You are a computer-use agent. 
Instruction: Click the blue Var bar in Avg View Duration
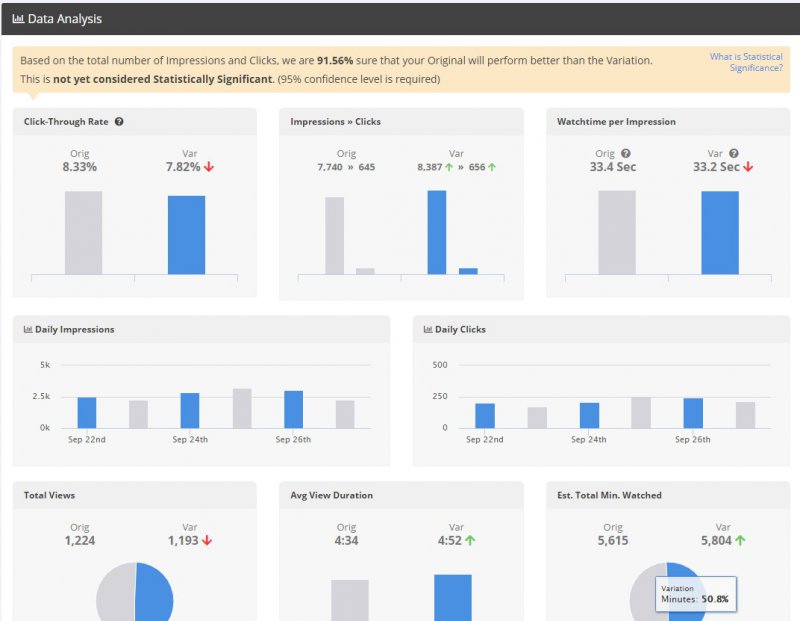coord(452,597)
